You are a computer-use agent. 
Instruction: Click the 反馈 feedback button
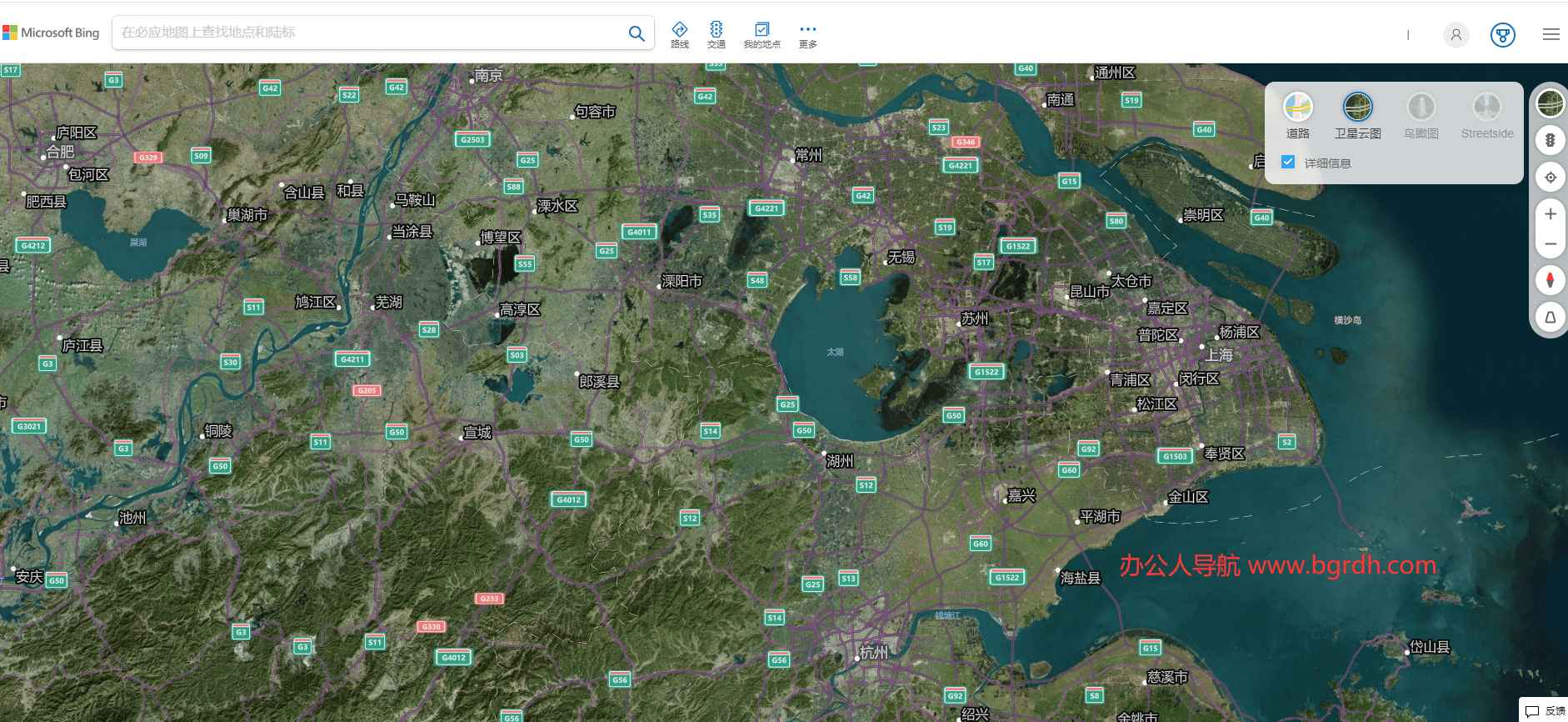point(1544,710)
